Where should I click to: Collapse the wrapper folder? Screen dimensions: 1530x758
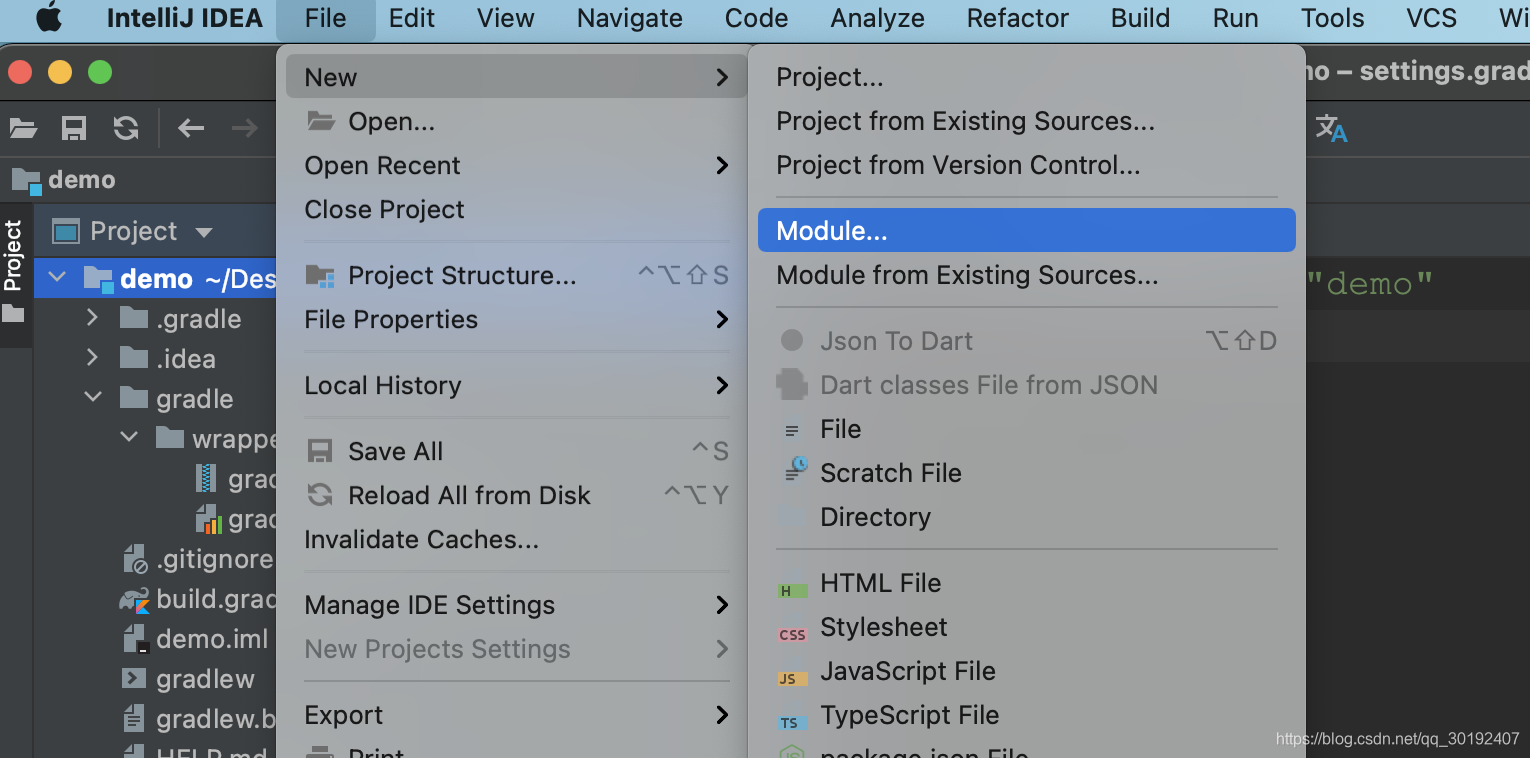coord(129,438)
